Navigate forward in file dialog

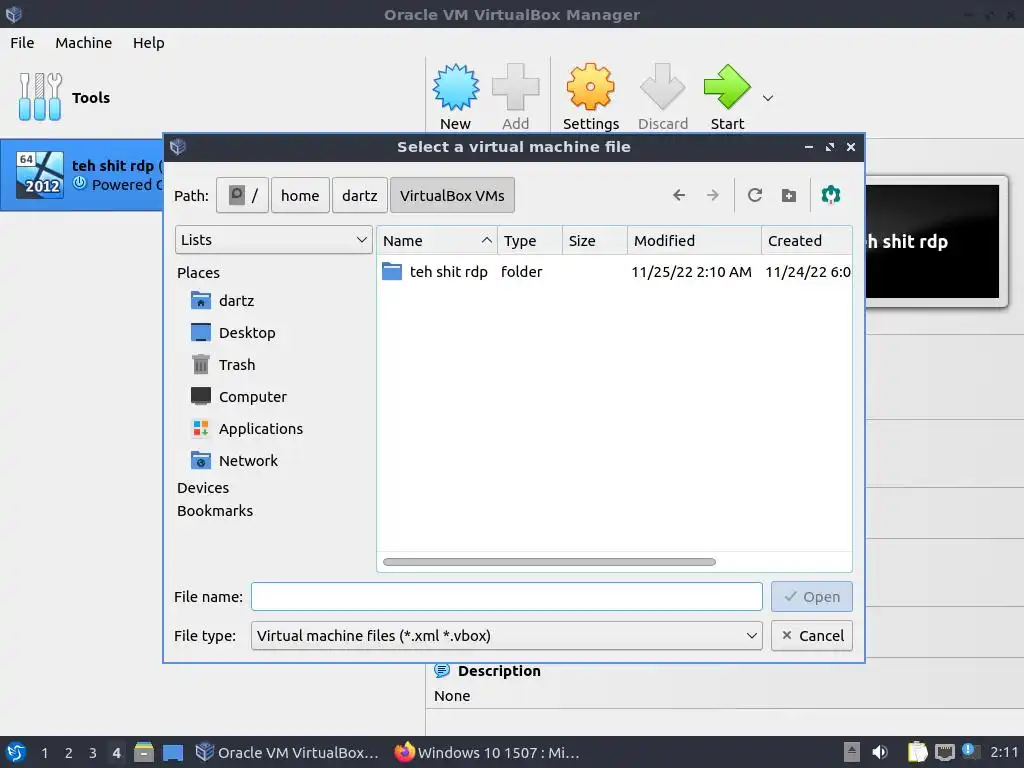coord(712,195)
